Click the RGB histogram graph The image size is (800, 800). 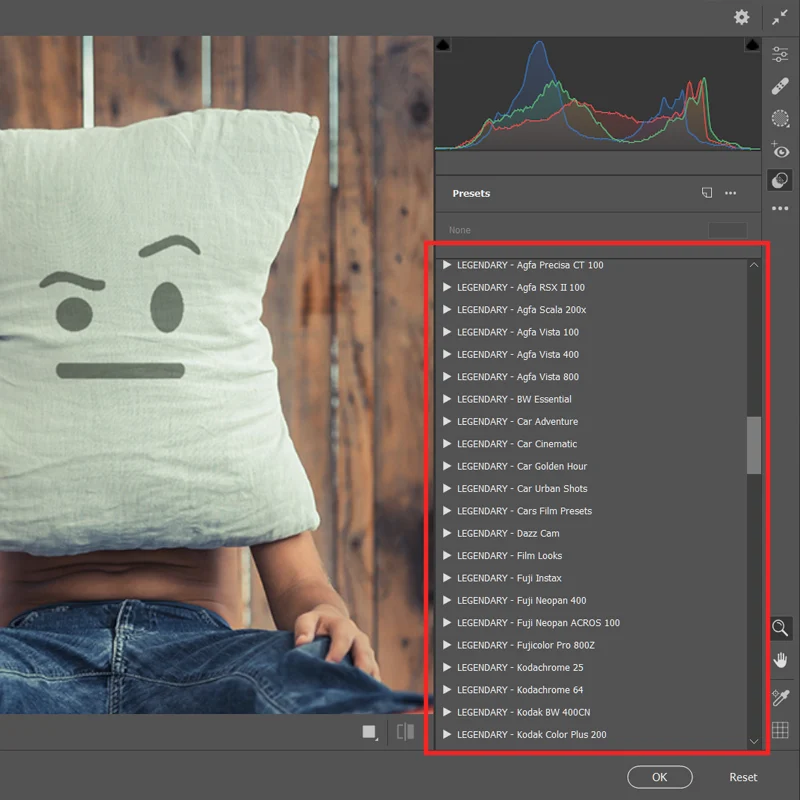coord(597,94)
